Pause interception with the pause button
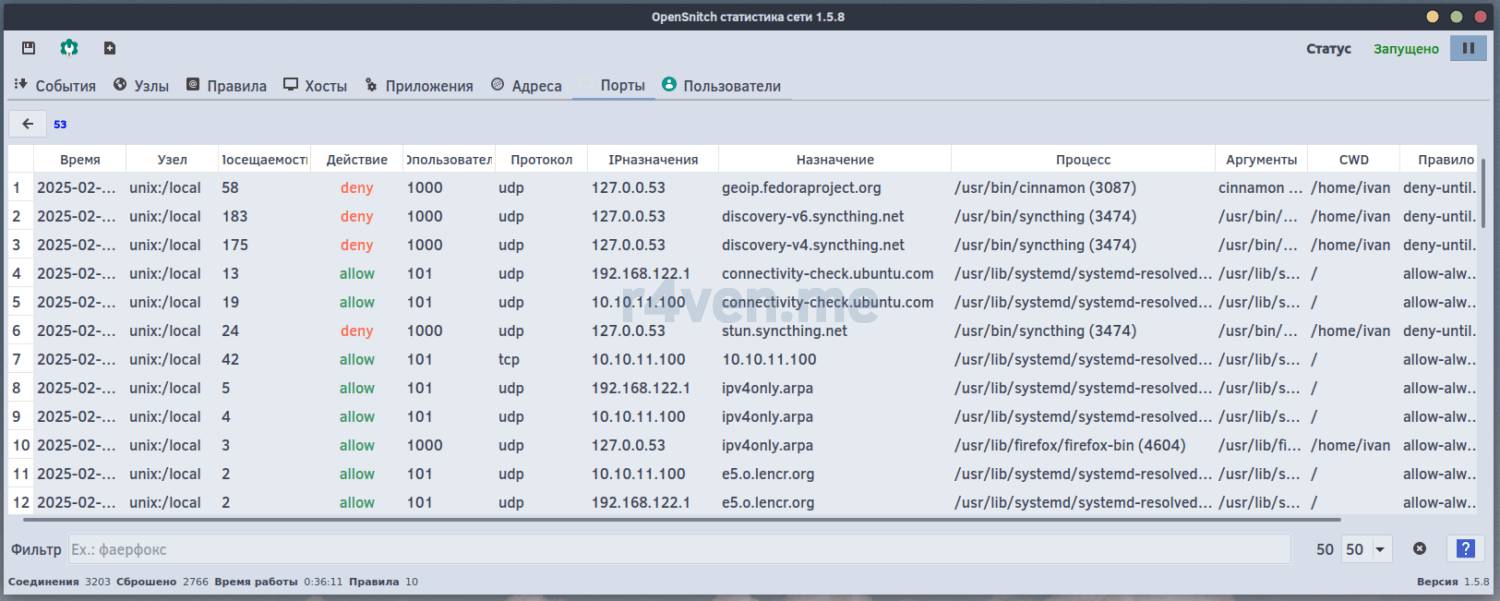1500x601 pixels. (x=1468, y=48)
